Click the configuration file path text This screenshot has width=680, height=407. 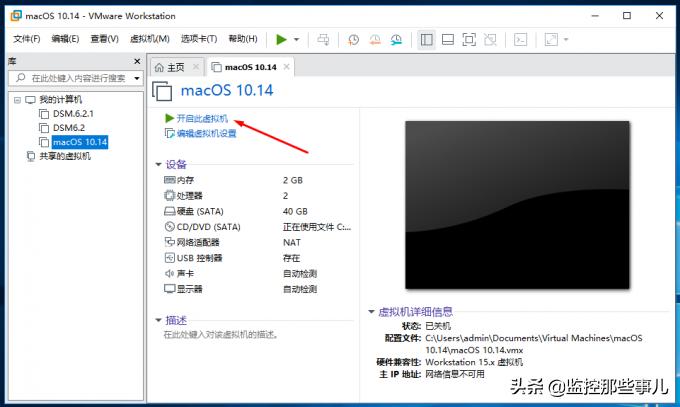click(534, 344)
